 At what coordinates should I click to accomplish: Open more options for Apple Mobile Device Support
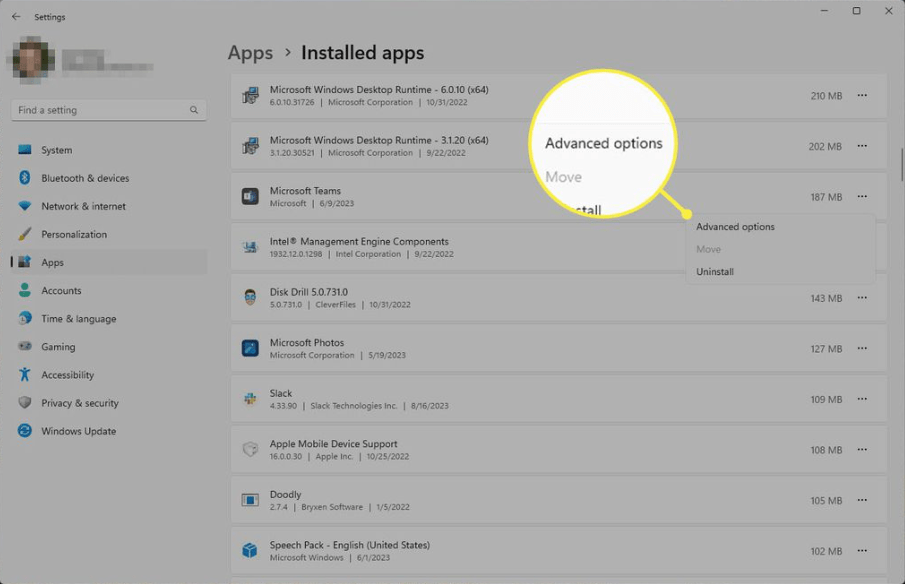[862, 450]
